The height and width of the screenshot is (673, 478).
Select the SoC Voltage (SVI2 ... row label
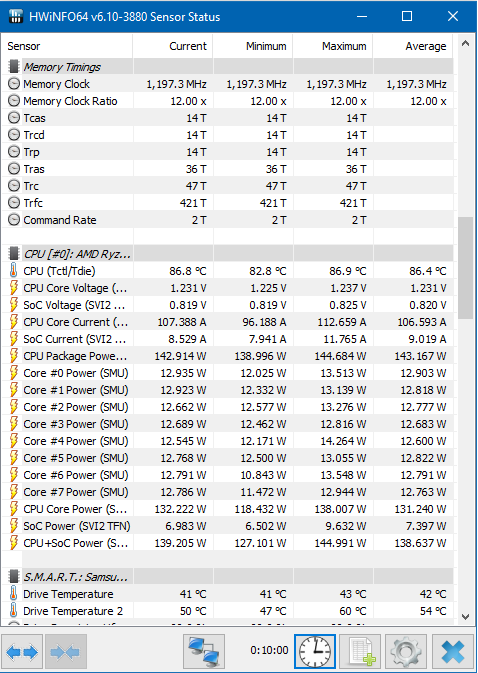pyautogui.click(x=75, y=305)
